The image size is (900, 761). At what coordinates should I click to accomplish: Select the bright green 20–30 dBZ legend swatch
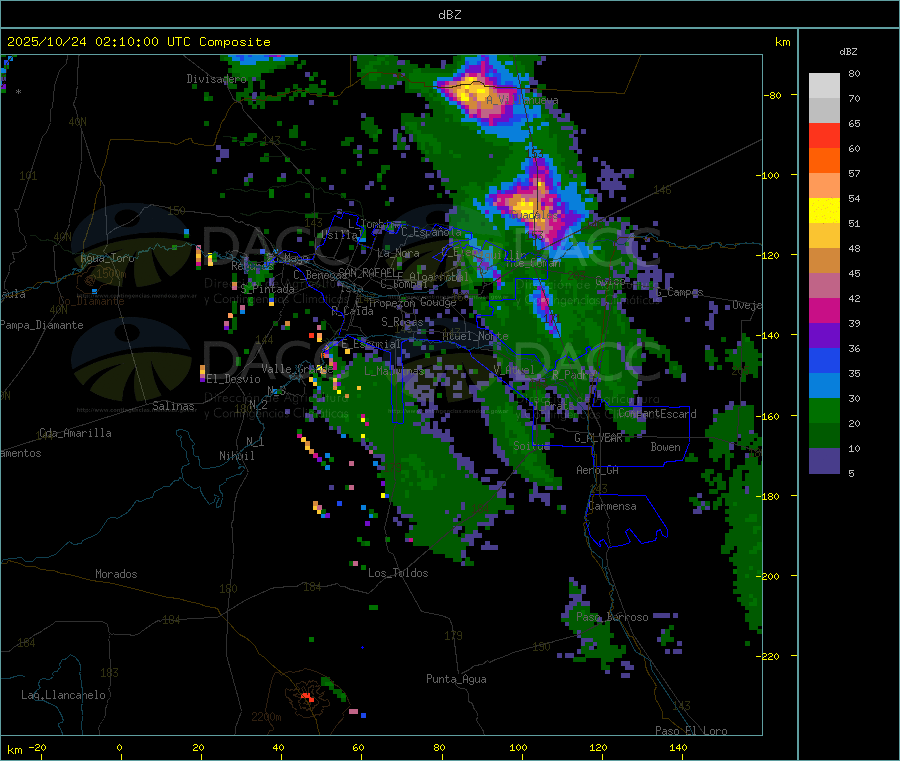tap(824, 411)
